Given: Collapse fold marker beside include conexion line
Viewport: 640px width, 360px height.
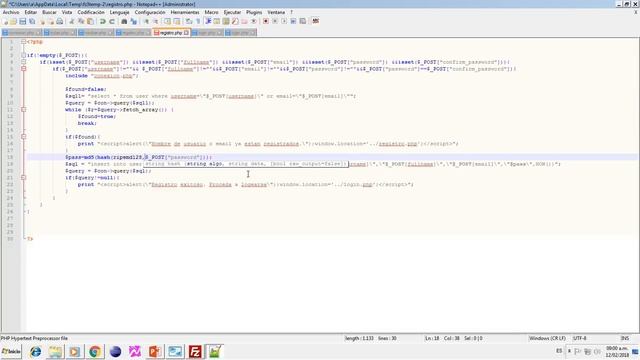Looking at the screenshot, I should coord(24,69).
